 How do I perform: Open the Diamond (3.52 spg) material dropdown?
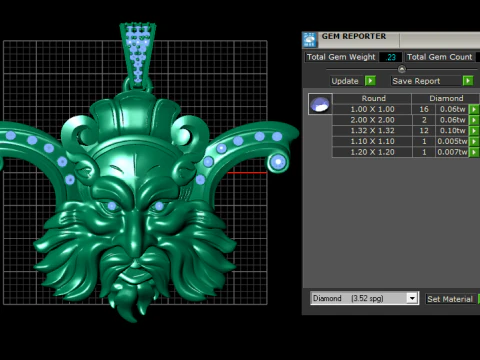click(412, 298)
